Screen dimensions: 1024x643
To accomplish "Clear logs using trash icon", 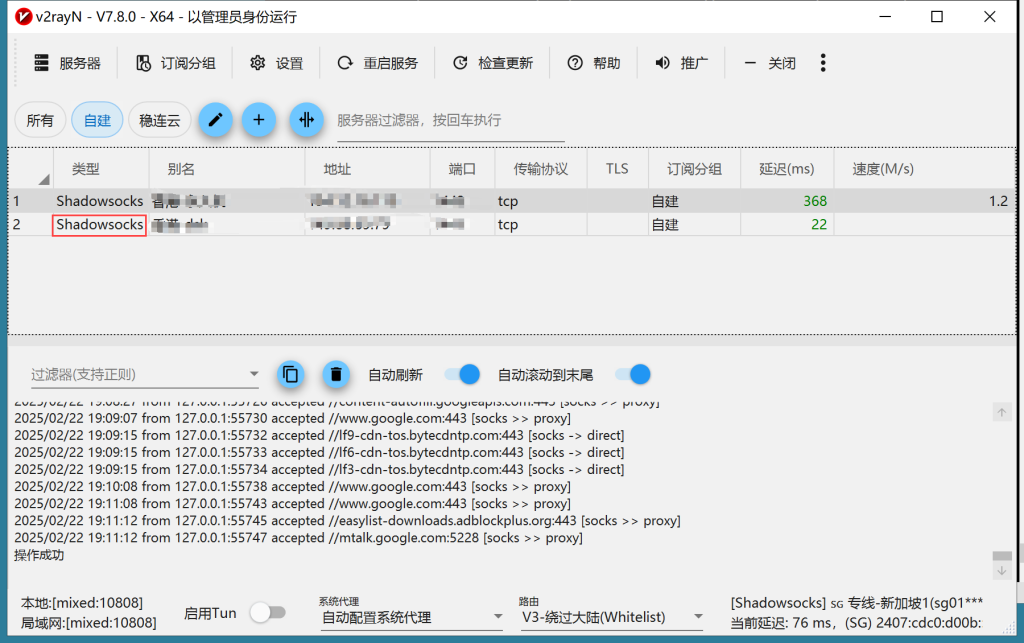I will click(x=336, y=374).
